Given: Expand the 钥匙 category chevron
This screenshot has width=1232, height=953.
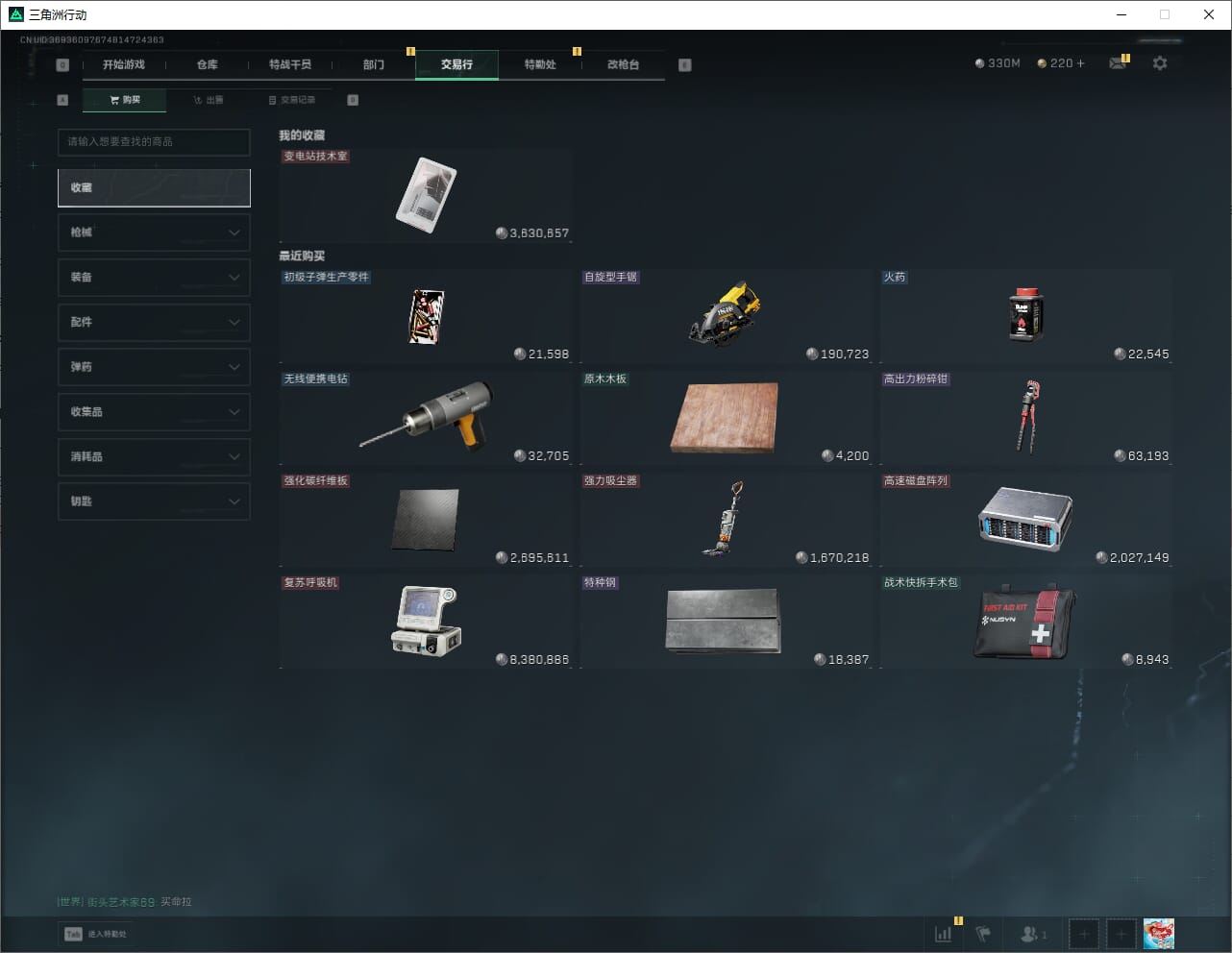Looking at the screenshot, I should (234, 501).
